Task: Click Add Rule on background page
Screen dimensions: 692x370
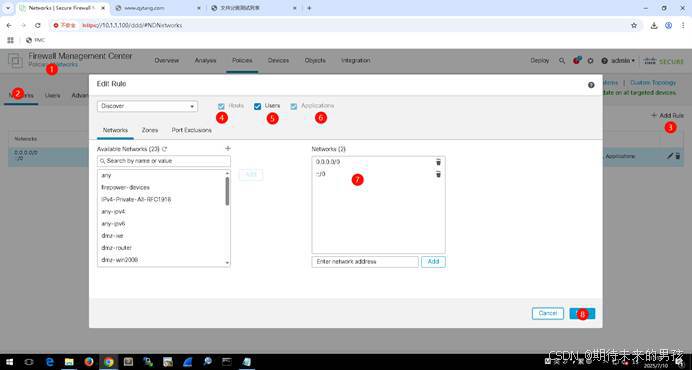Action: tap(667, 115)
